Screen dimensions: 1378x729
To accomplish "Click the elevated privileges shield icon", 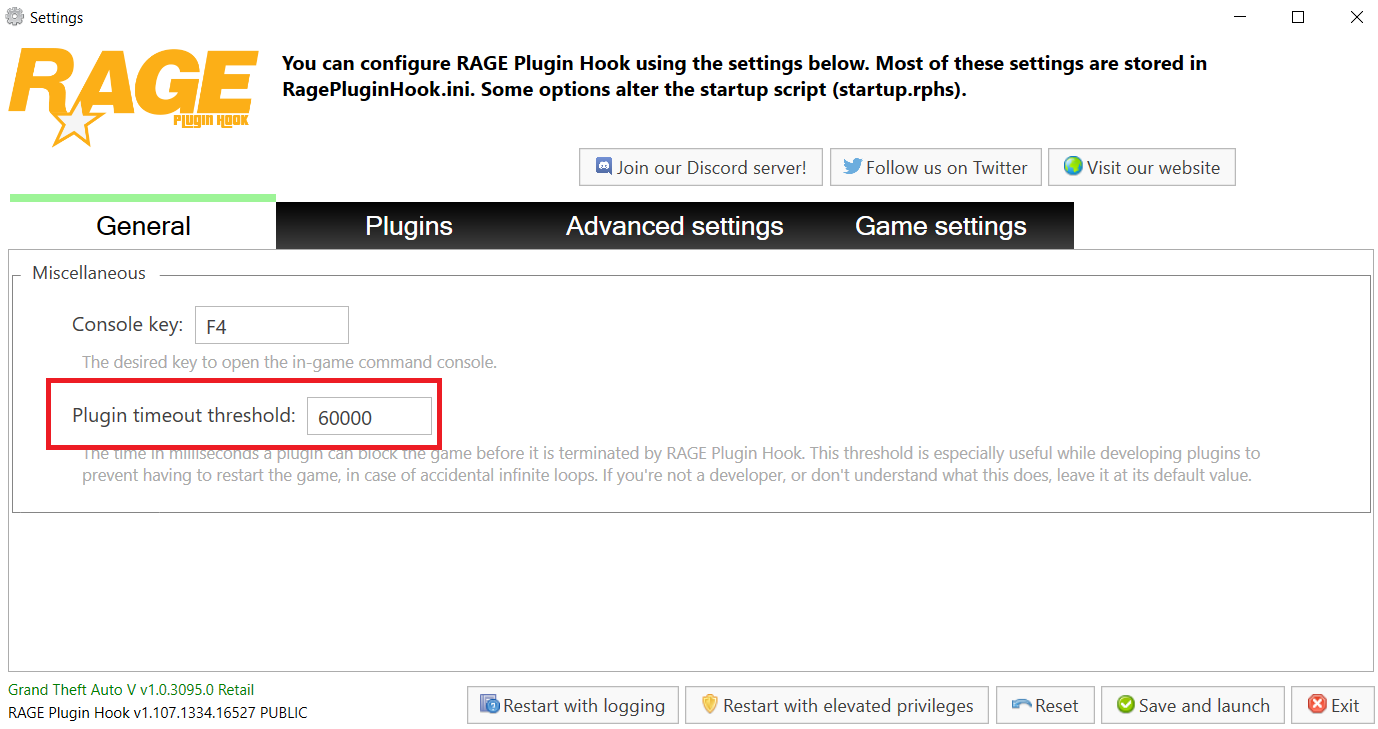I will point(710,705).
